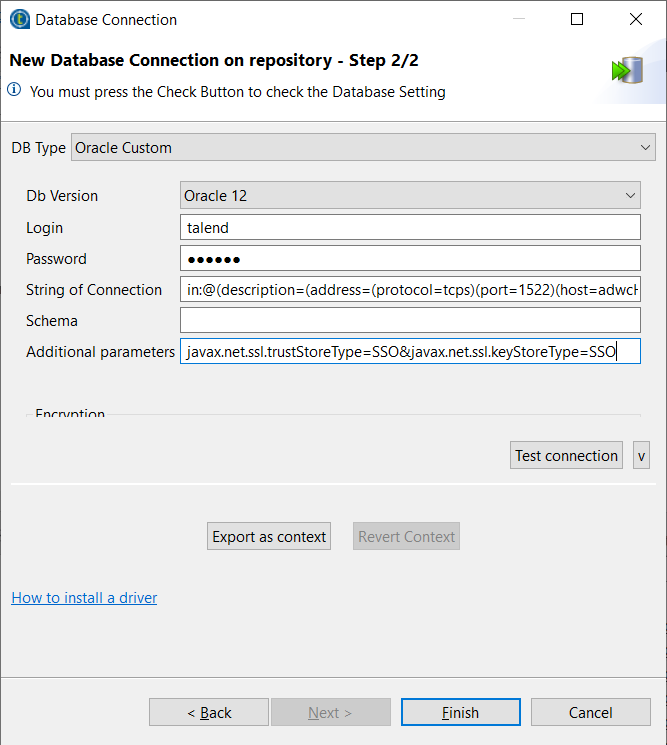Edit the Additional parameters field
This screenshot has height=745, width=667.
pos(410,352)
